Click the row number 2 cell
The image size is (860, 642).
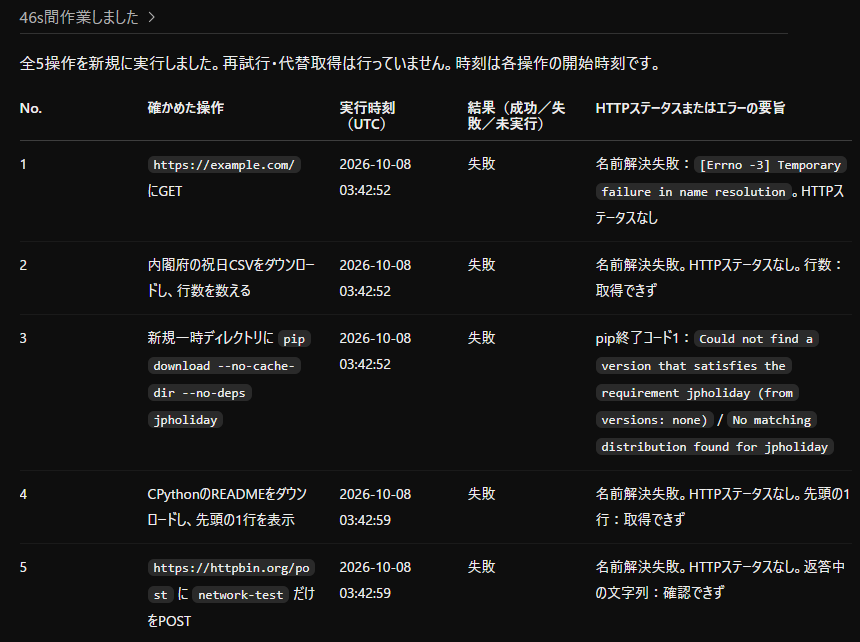23,265
